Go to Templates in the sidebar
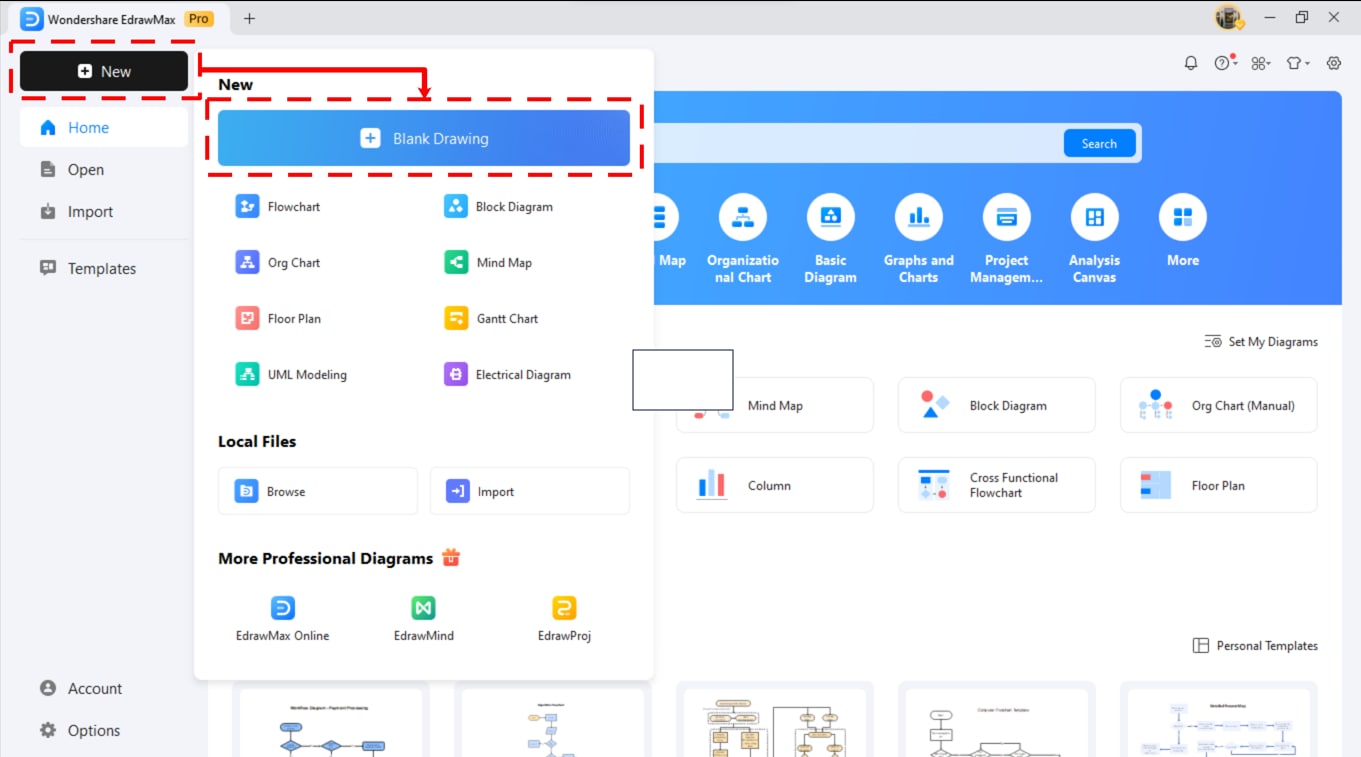 click(104, 269)
